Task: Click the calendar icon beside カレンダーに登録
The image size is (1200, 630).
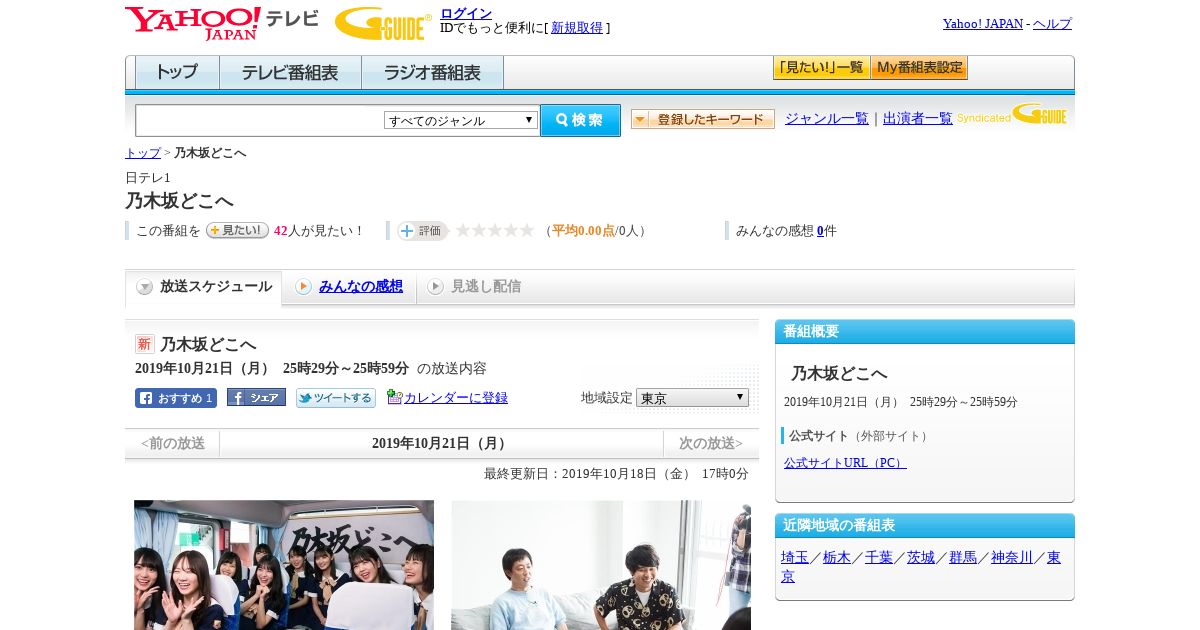Action: (x=394, y=397)
